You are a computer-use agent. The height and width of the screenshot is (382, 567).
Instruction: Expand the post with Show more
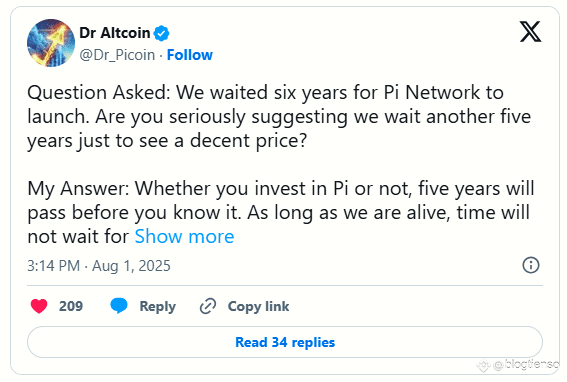click(184, 237)
